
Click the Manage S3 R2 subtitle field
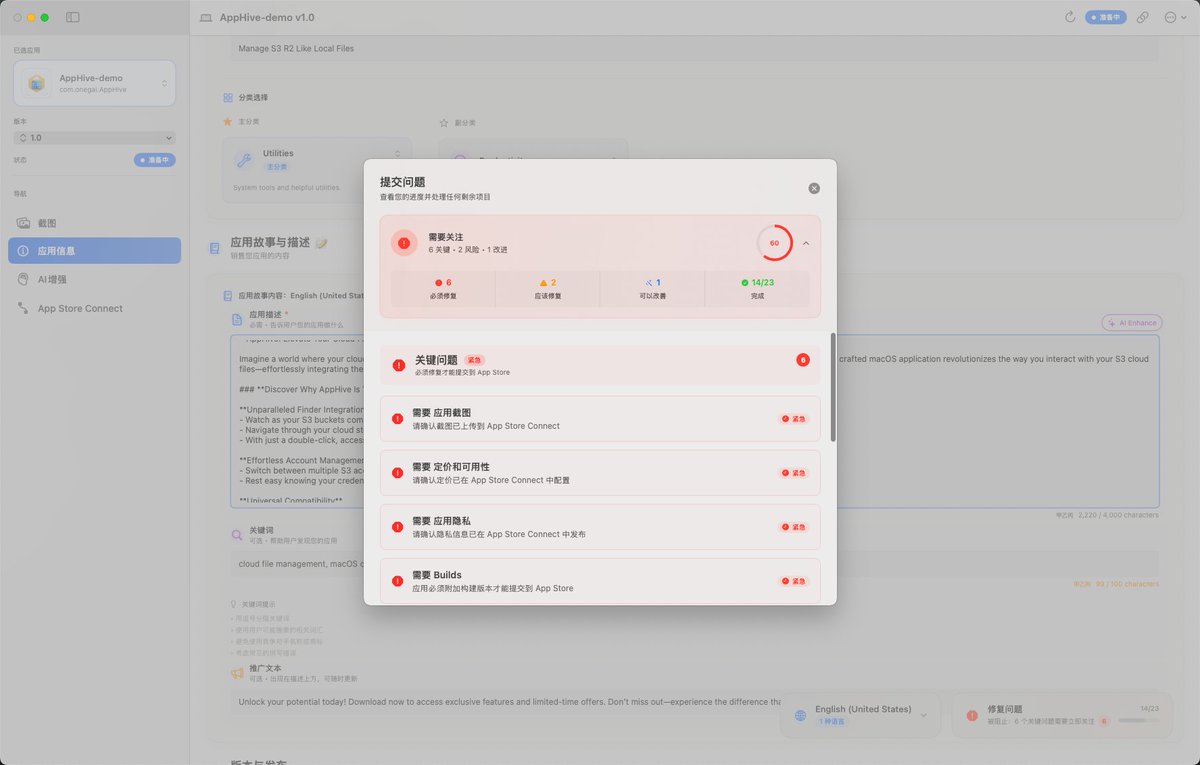(695, 48)
